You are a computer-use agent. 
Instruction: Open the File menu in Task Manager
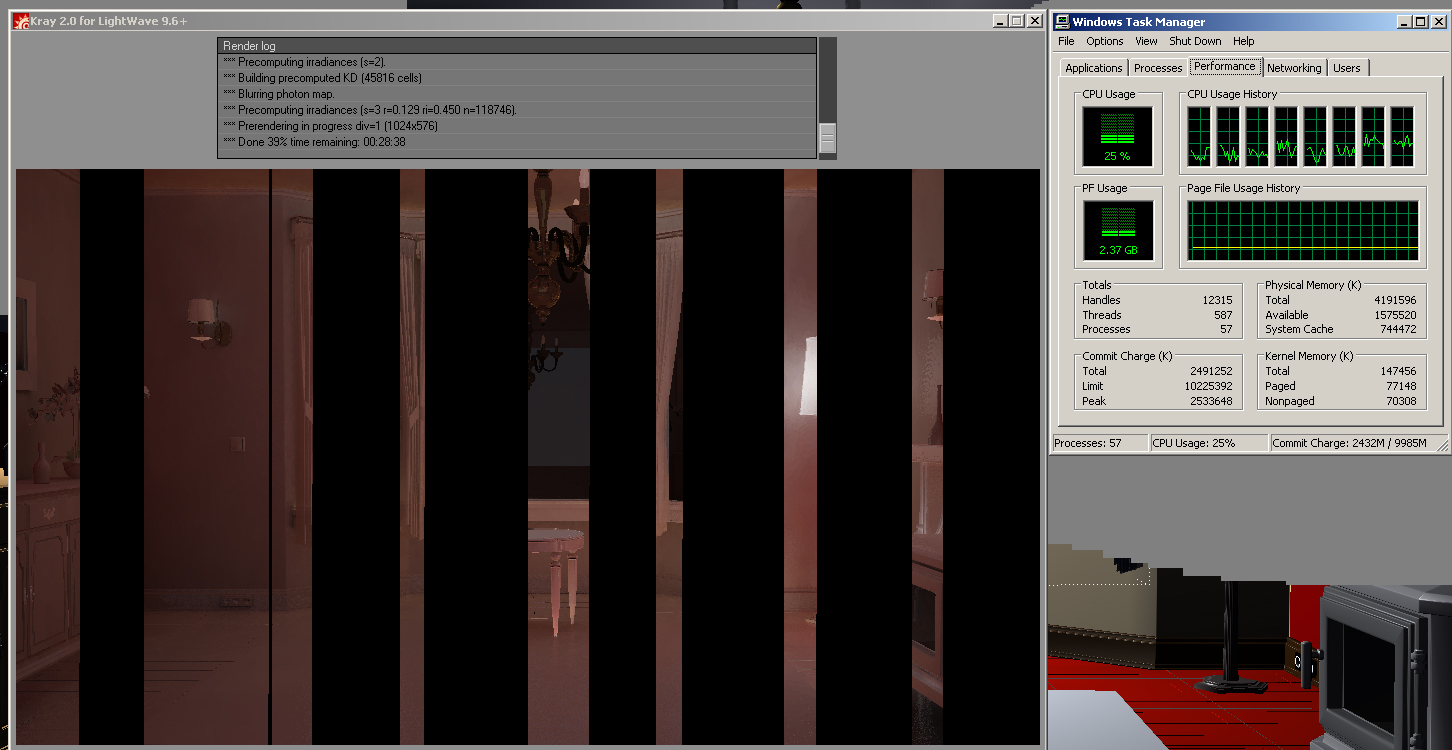pos(1066,41)
